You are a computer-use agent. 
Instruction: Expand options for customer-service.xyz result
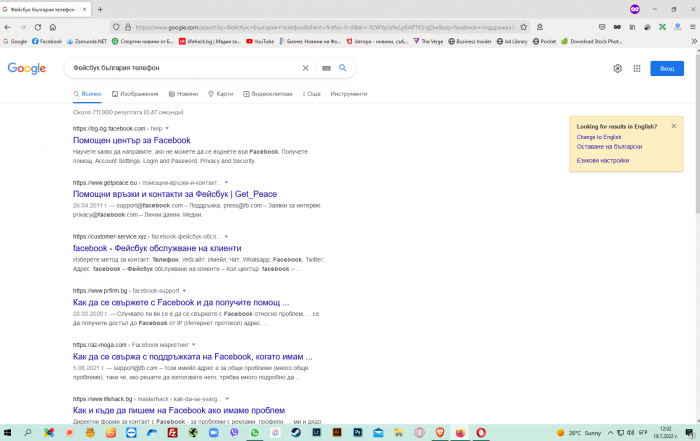226,237
